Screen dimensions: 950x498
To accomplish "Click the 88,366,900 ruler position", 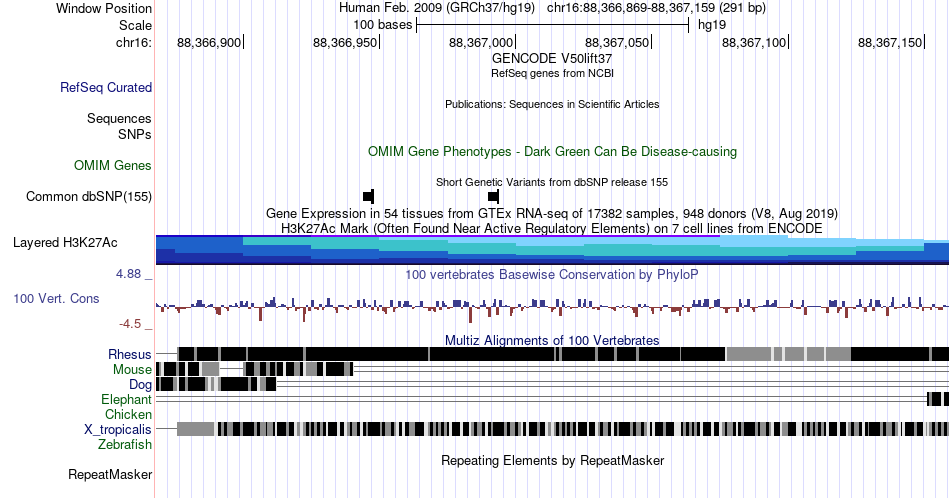I will (209, 42).
